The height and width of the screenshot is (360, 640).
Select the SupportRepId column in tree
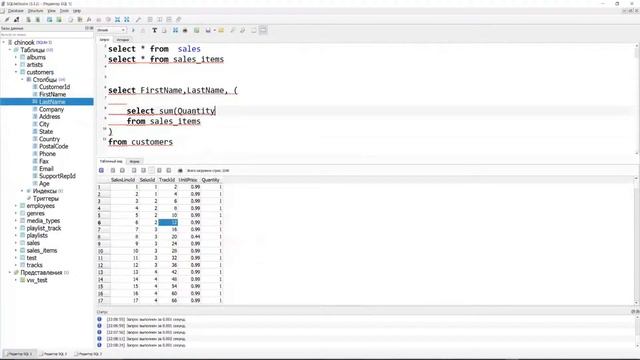coord(57,176)
